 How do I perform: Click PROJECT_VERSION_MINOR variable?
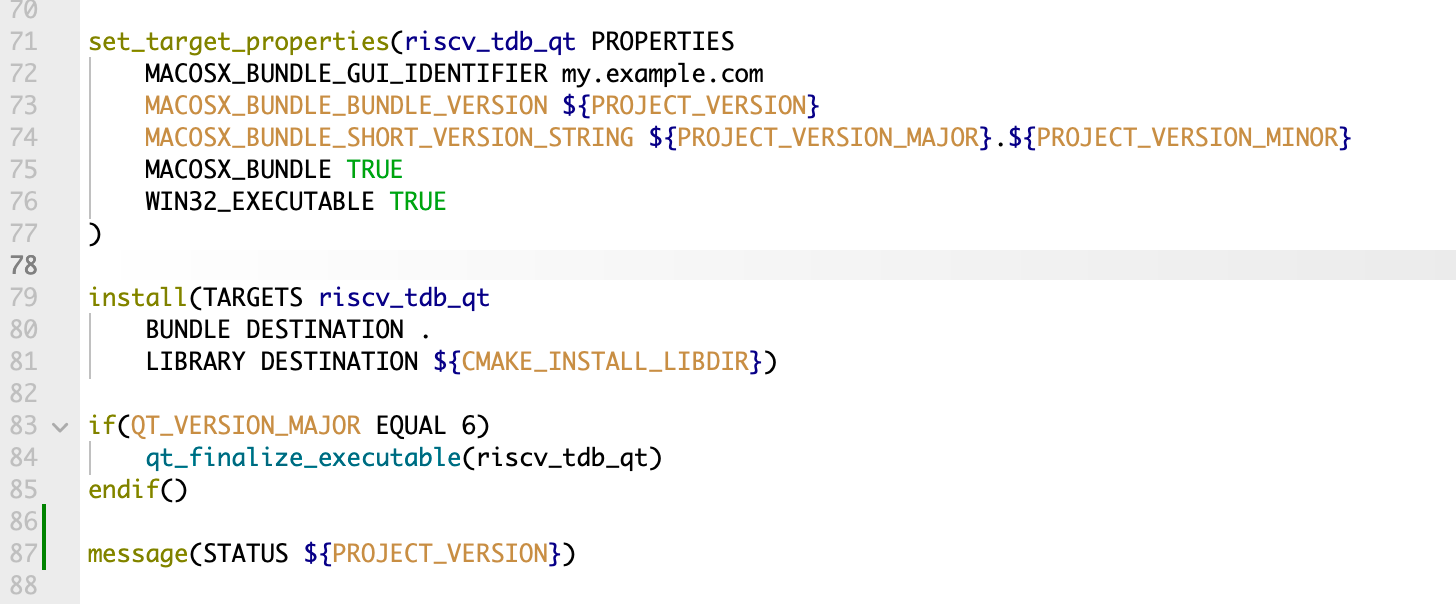pos(1187,138)
